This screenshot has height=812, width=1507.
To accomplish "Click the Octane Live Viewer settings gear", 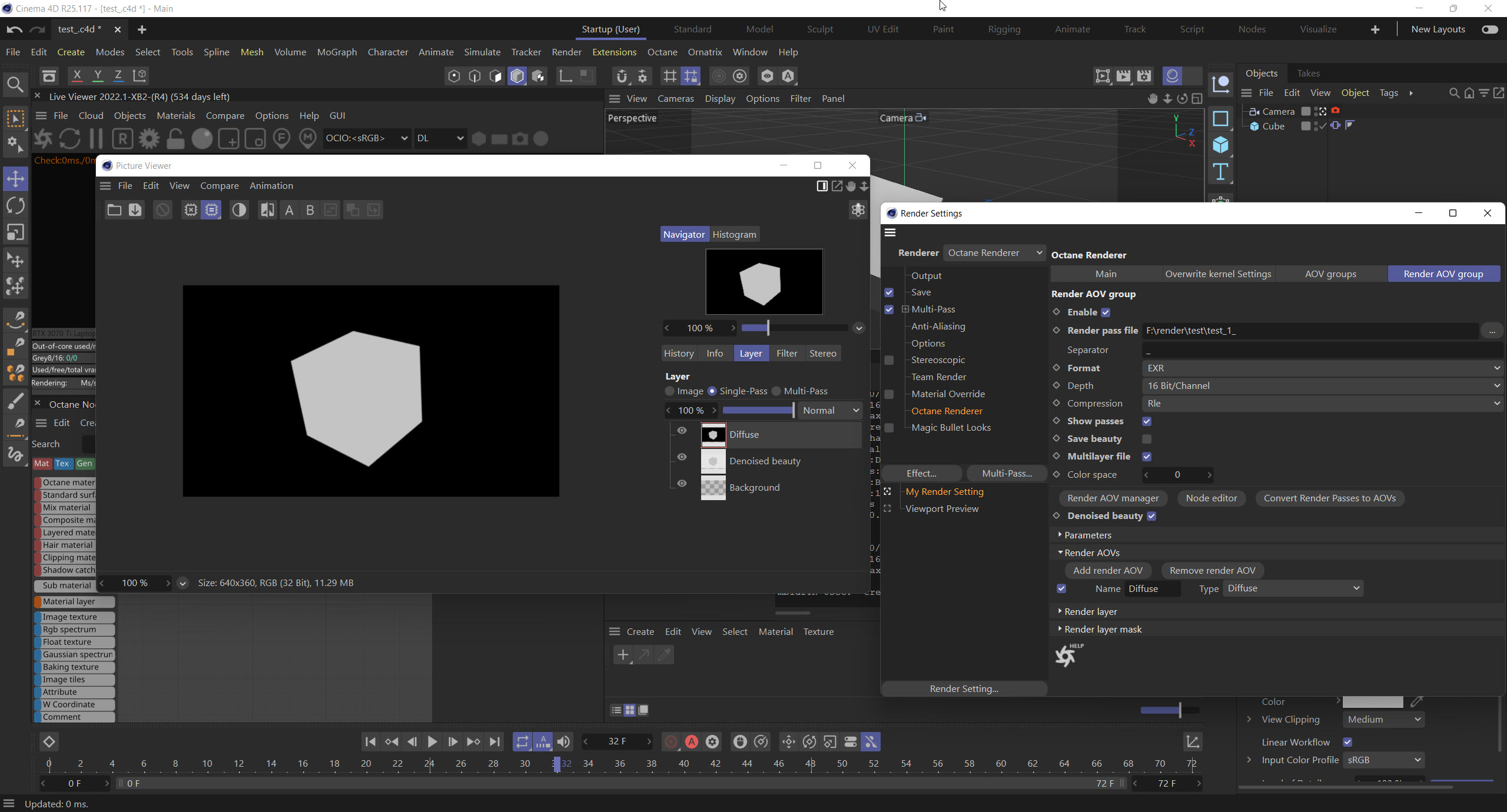I will (x=149, y=139).
